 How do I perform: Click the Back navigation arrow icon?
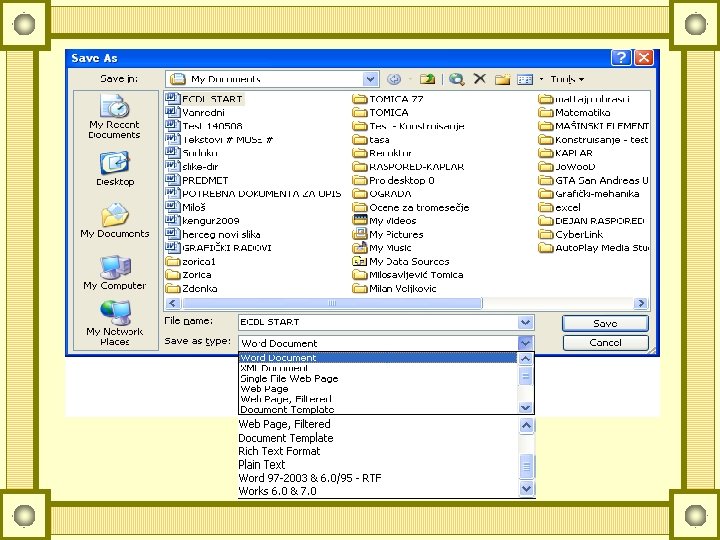[x=394, y=79]
